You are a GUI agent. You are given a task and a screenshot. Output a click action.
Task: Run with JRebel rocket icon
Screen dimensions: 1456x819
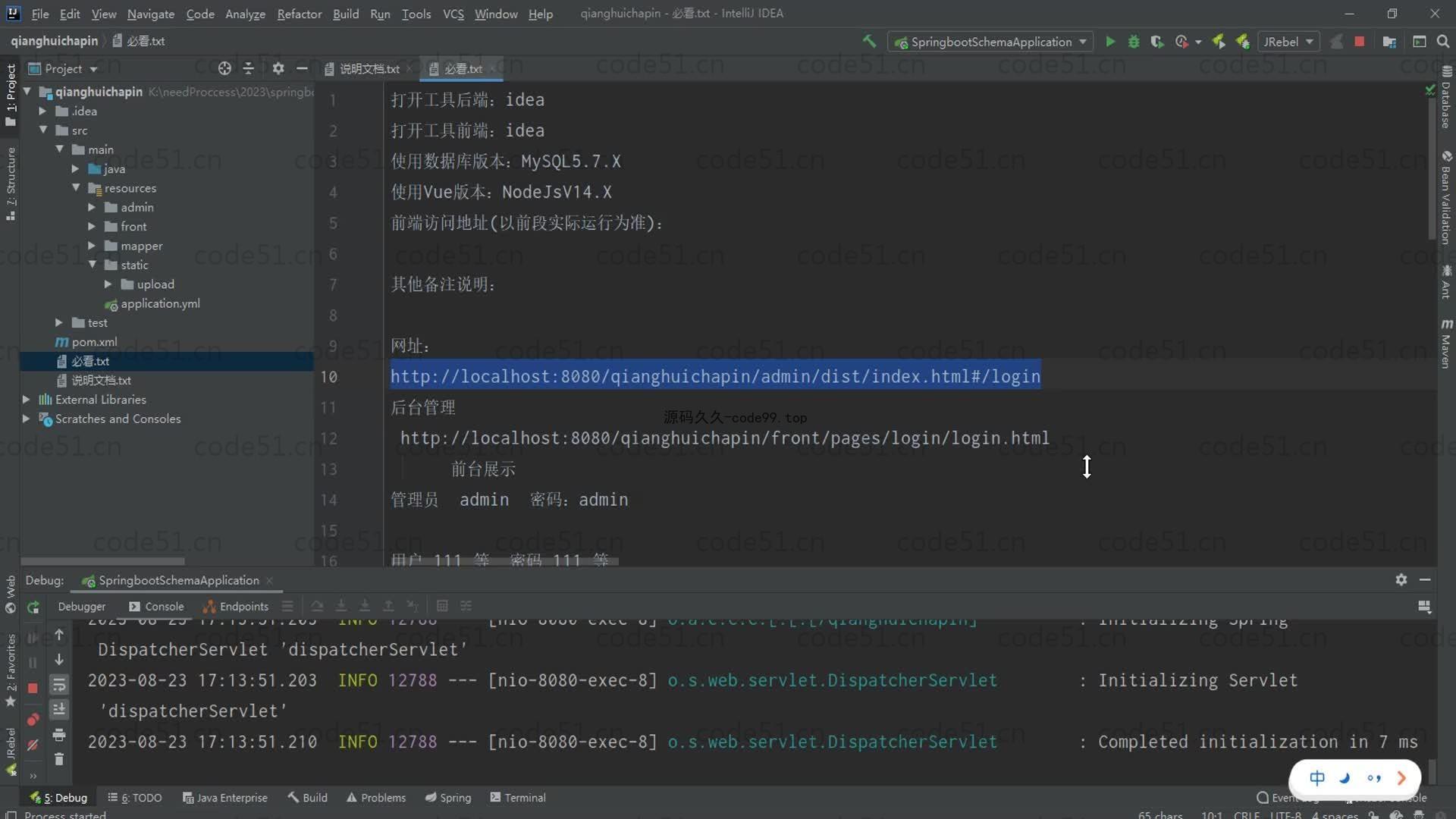[1219, 42]
